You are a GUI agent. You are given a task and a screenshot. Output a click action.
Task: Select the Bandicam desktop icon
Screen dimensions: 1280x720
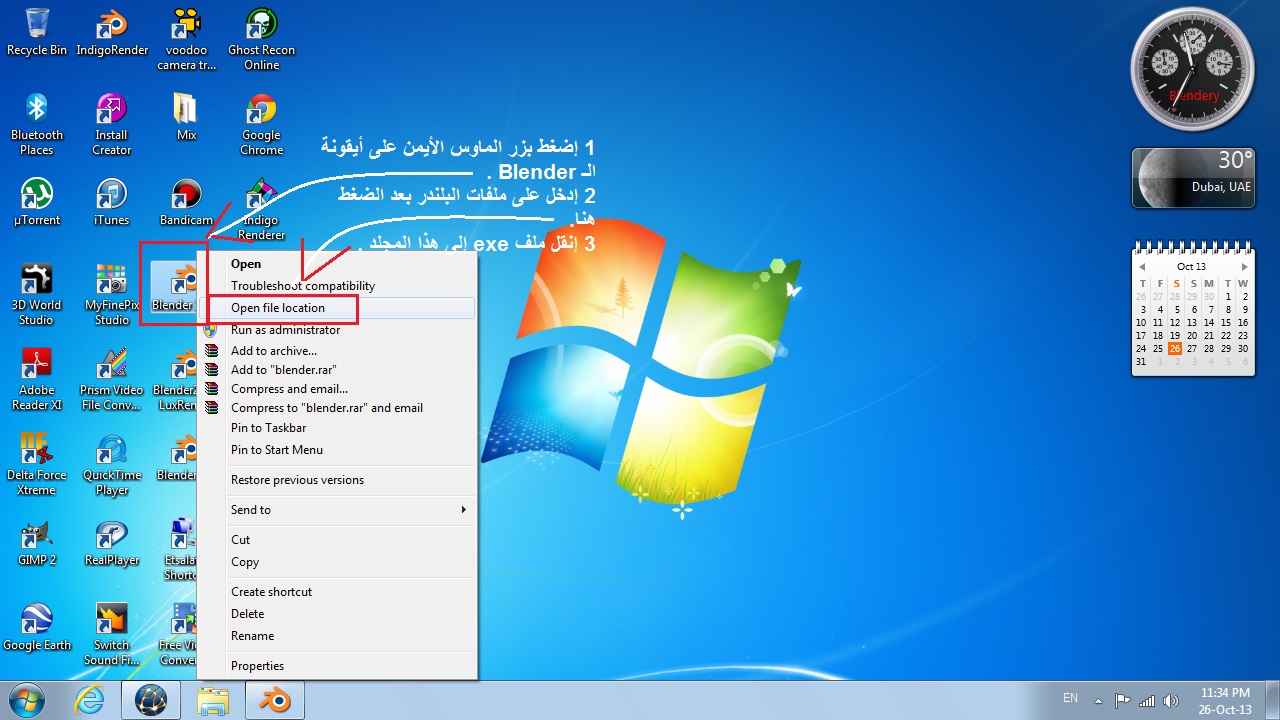coord(186,201)
